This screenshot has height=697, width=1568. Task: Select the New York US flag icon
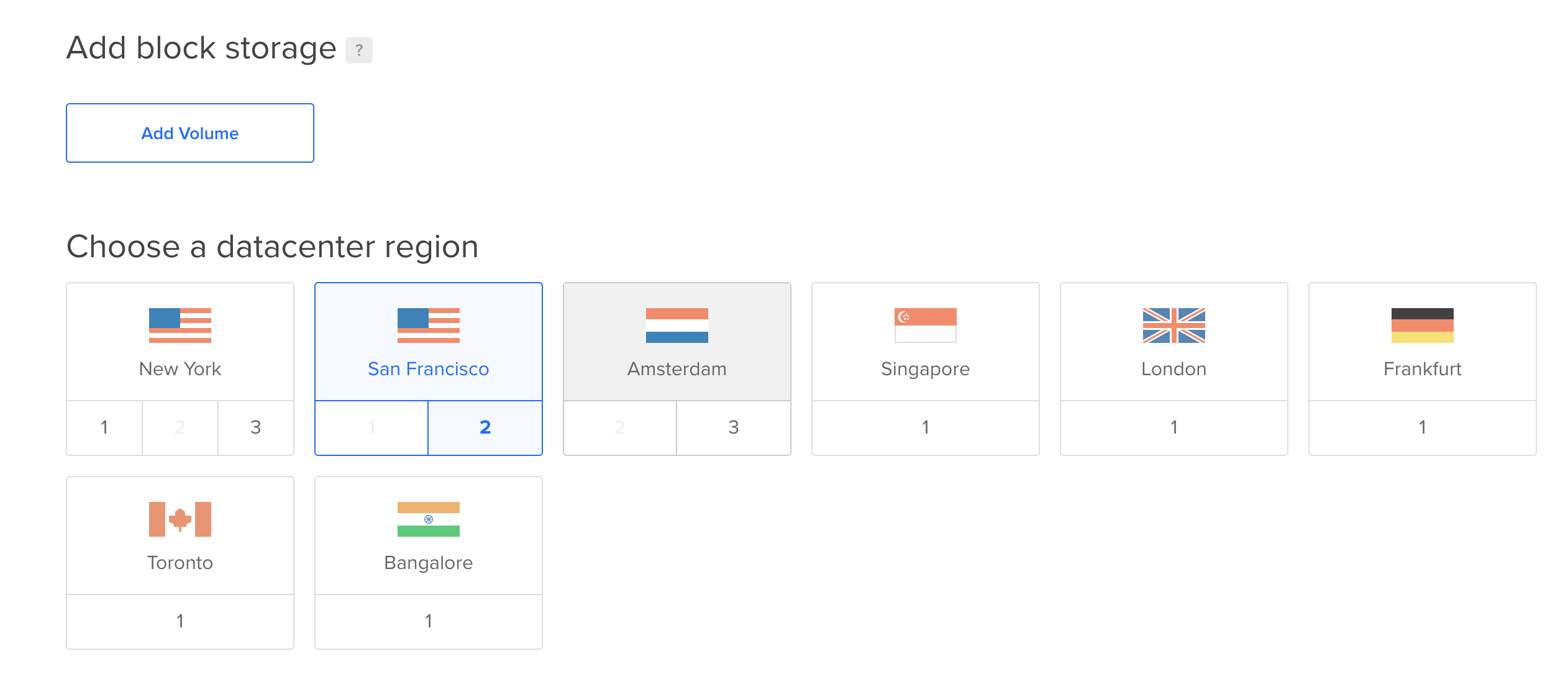(x=180, y=326)
